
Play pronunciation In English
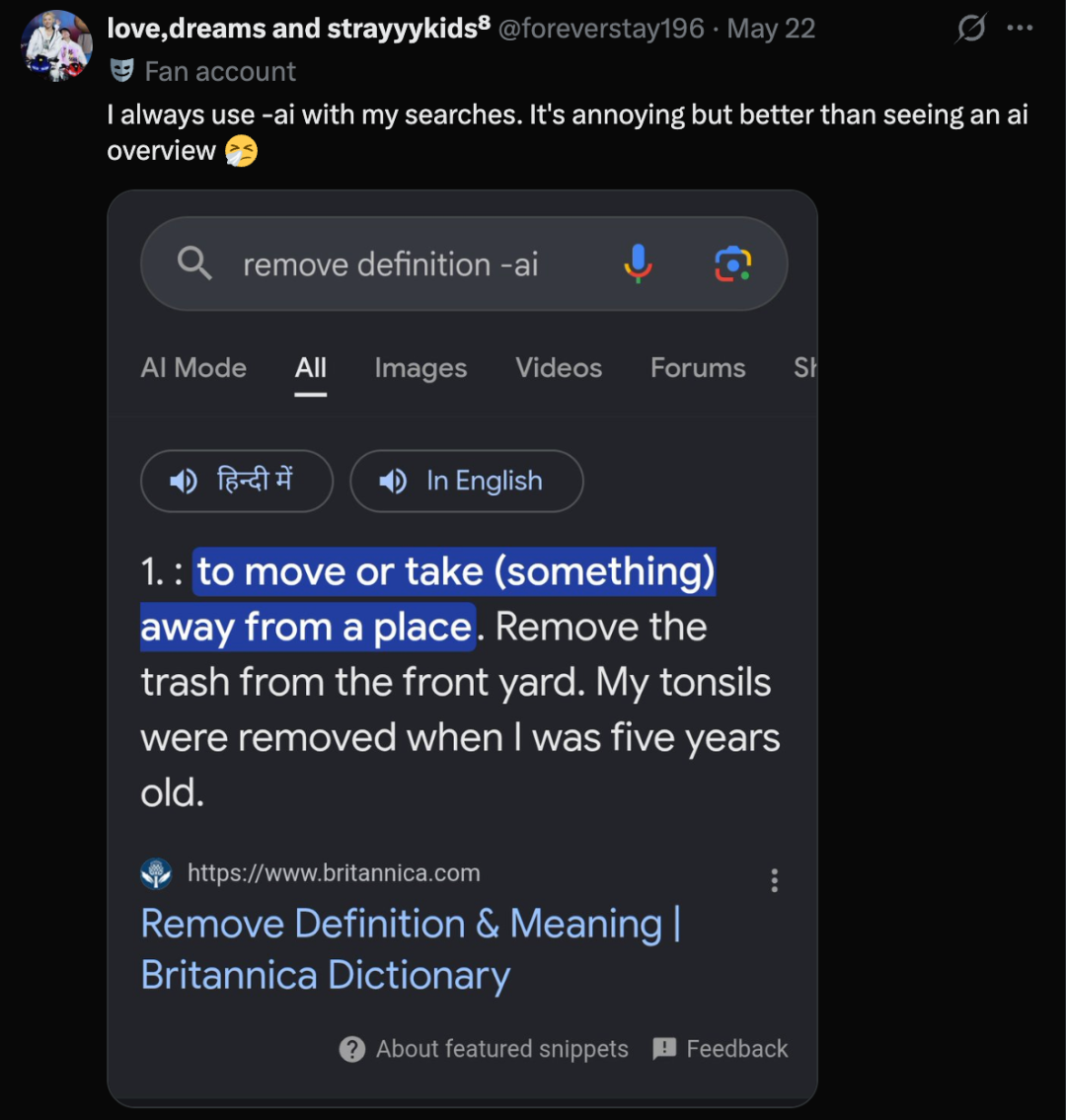coord(467,481)
